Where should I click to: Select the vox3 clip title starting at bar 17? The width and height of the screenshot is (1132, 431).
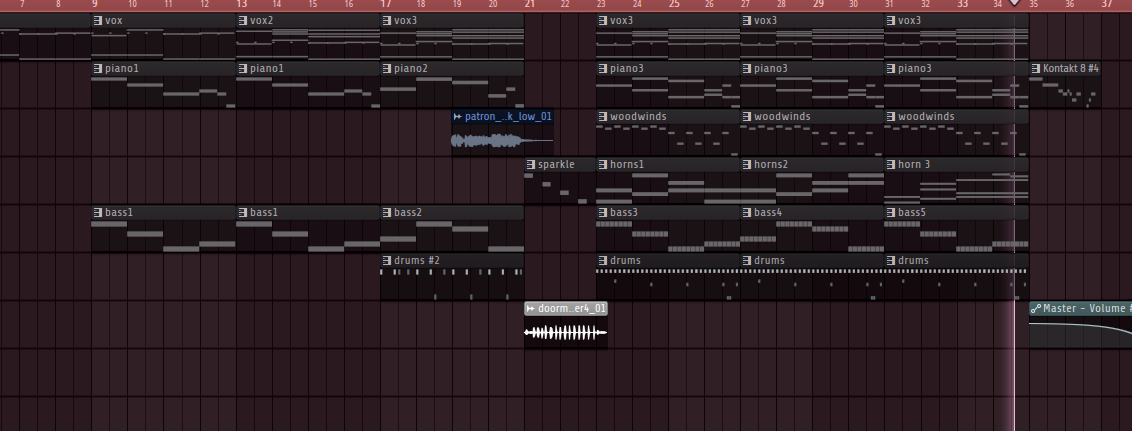click(x=406, y=20)
